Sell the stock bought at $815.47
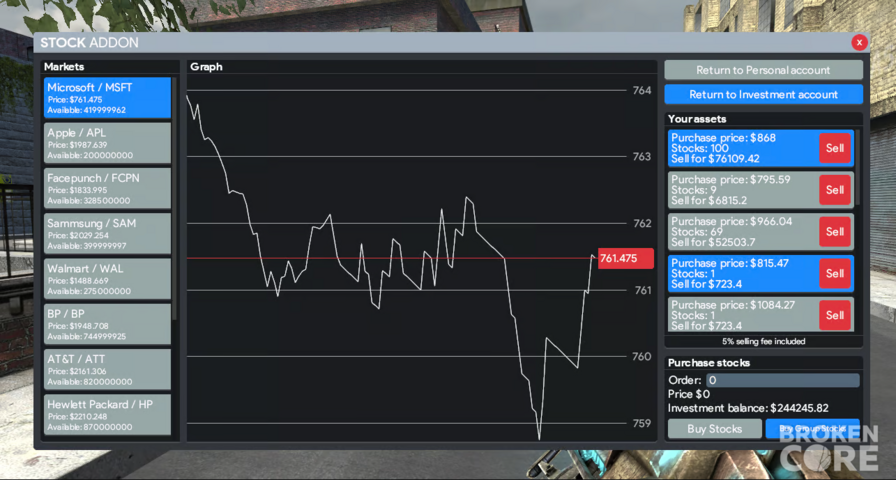Image resolution: width=896 pixels, height=480 pixels. click(835, 273)
